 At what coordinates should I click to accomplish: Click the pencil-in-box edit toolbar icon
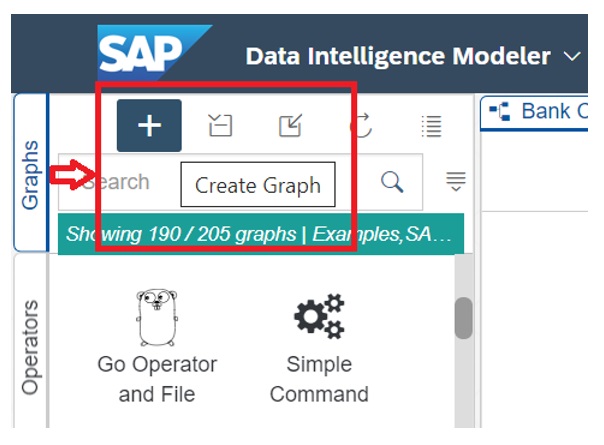tap(290, 126)
